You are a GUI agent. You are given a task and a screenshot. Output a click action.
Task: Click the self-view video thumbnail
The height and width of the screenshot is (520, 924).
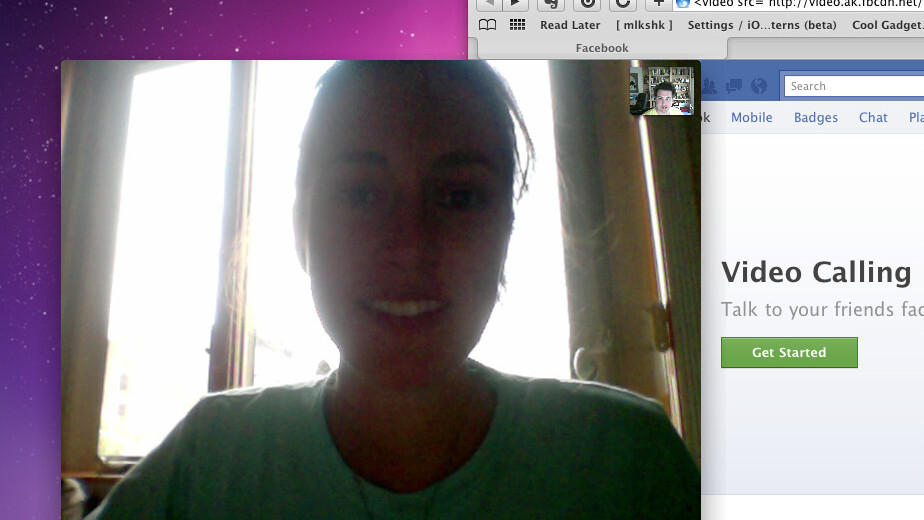(x=662, y=90)
